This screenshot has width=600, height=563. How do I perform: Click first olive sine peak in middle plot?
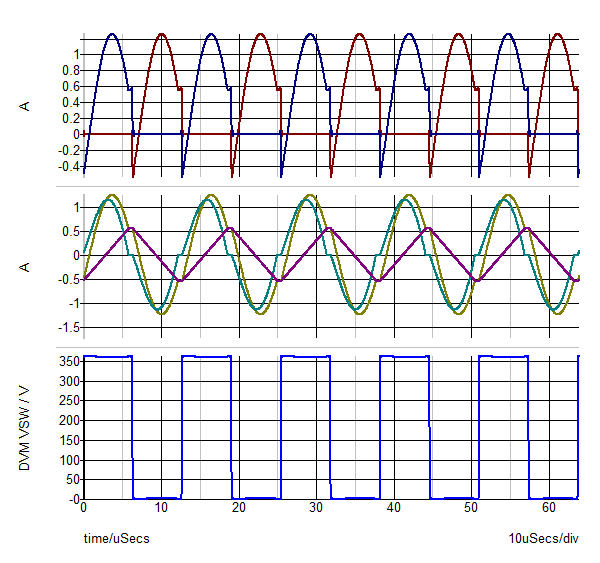(x=113, y=196)
